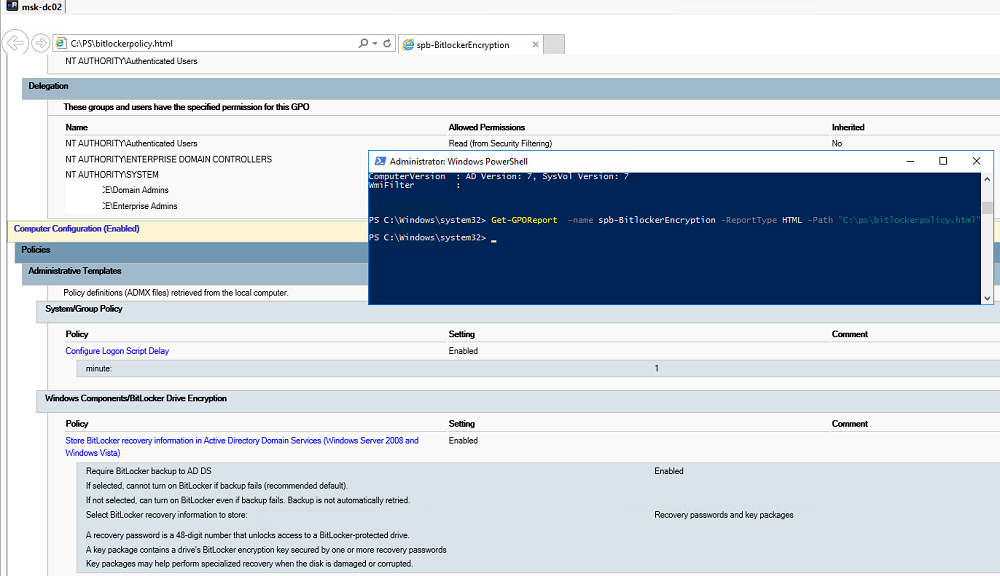Image resolution: width=1000 pixels, height=576 pixels.
Task: Open a new blank browser tab
Action: point(554,45)
